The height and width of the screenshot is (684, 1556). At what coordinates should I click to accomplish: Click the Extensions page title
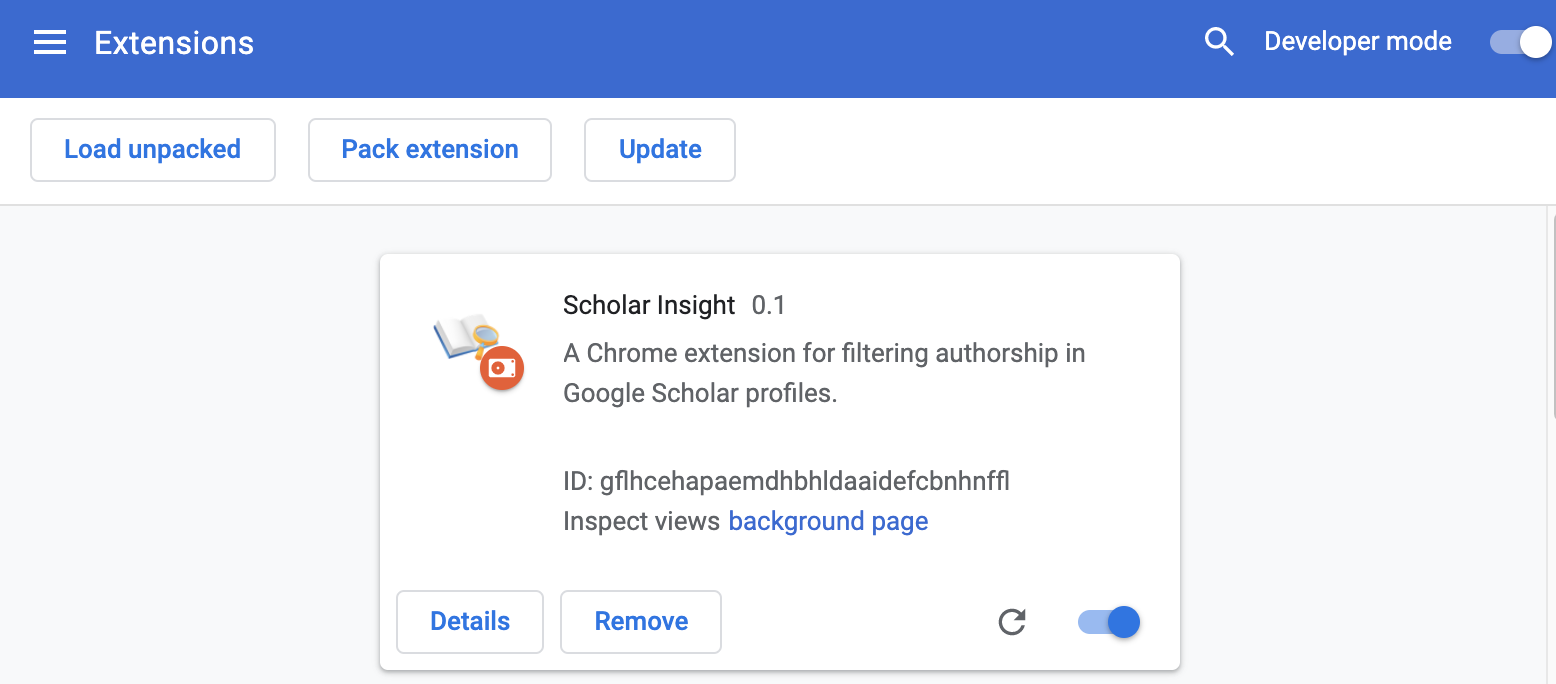(174, 43)
